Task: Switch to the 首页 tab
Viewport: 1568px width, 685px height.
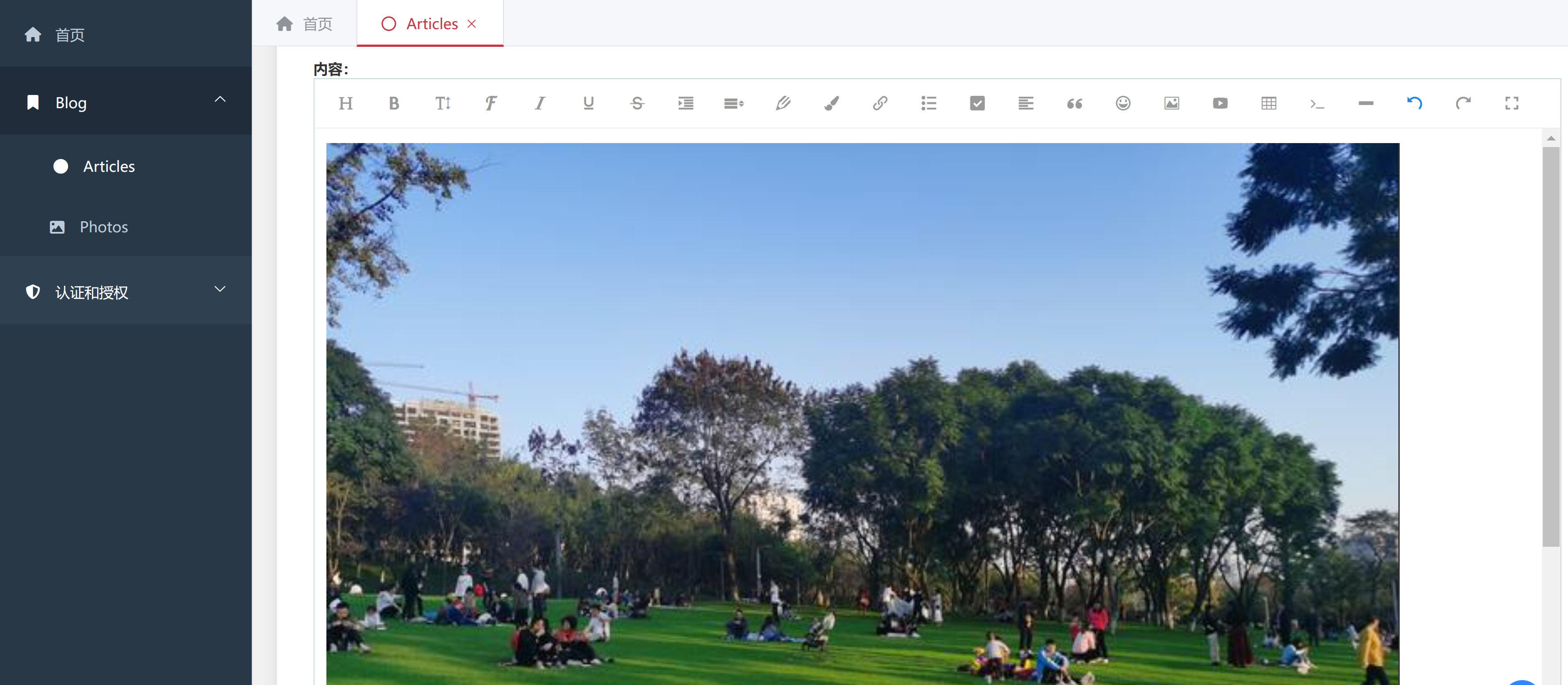Action: pyautogui.click(x=304, y=24)
